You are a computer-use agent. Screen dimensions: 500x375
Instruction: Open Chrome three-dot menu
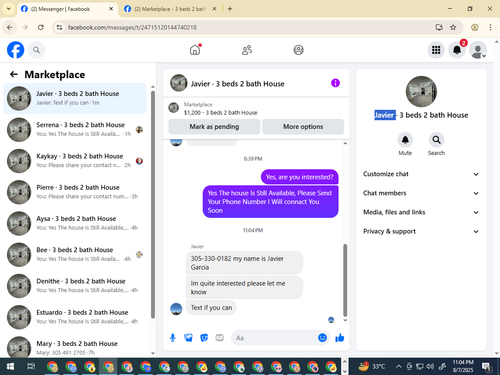click(x=490, y=27)
